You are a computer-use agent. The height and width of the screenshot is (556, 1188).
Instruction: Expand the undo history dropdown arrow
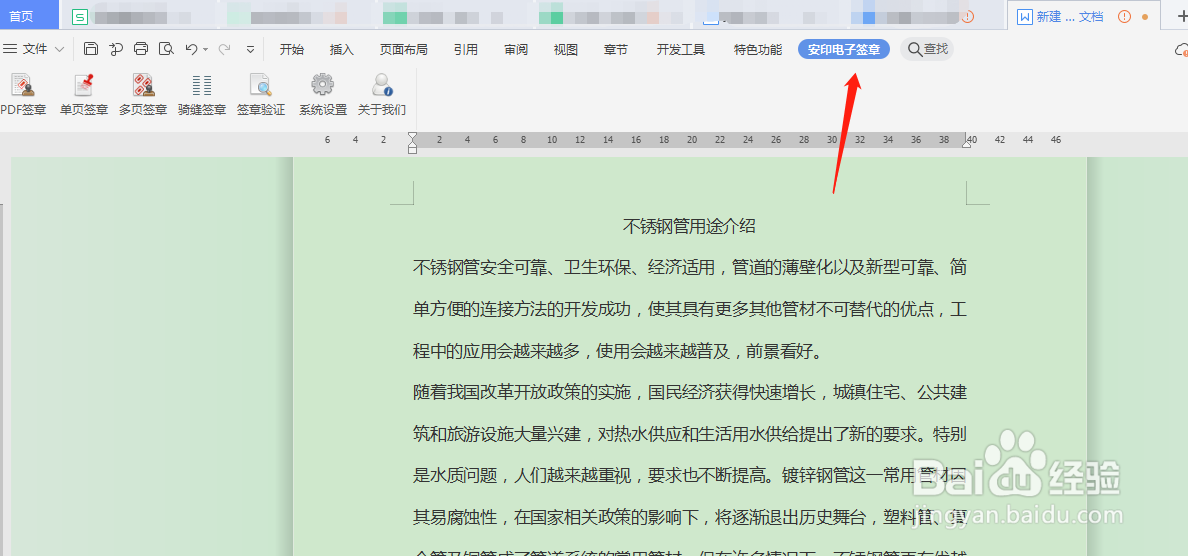coord(205,50)
